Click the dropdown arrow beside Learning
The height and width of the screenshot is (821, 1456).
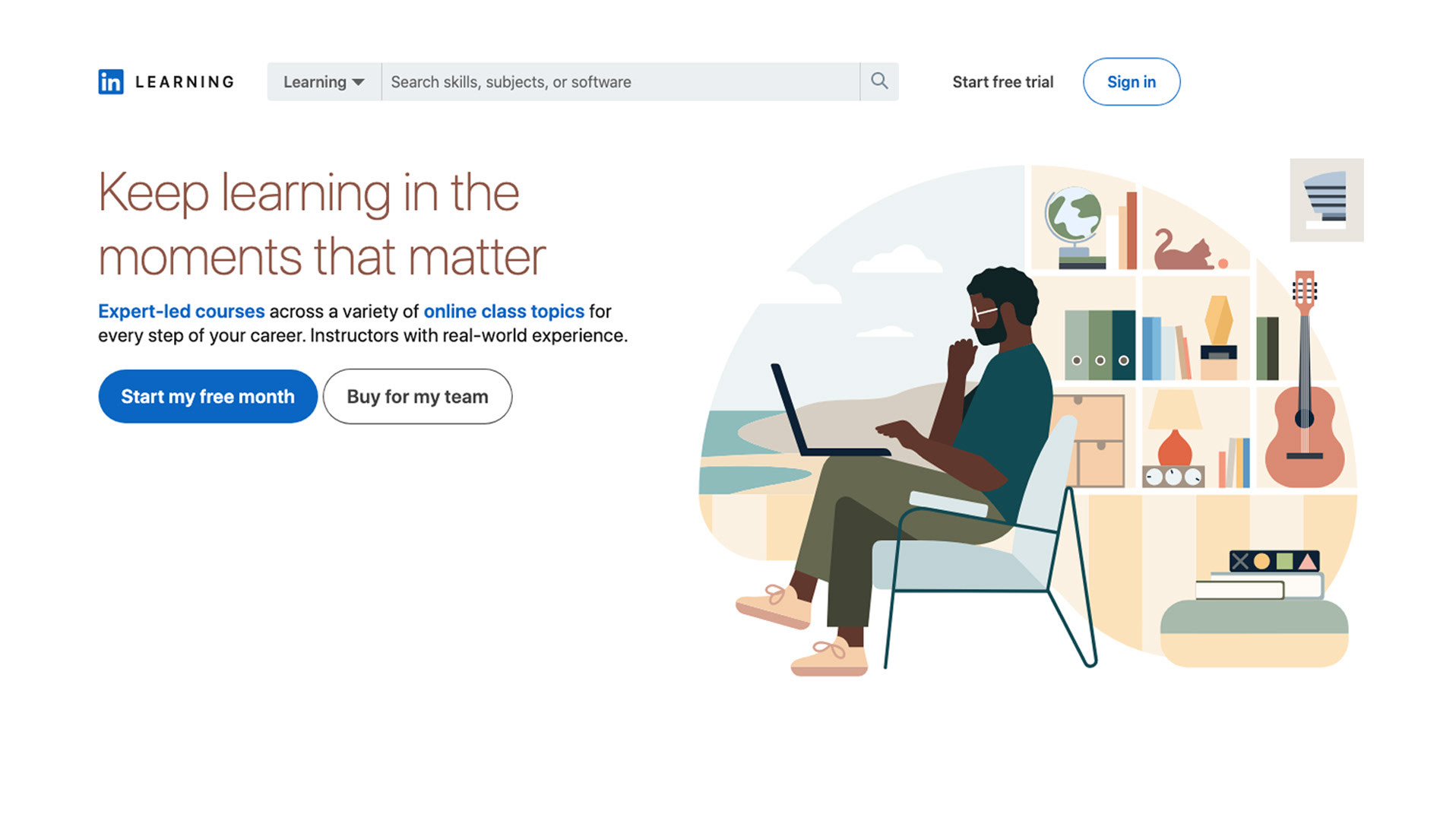click(358, 82)
